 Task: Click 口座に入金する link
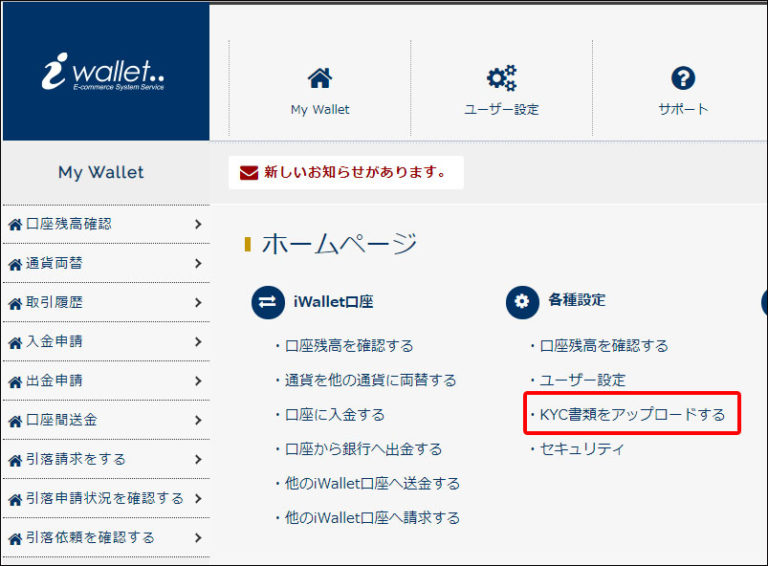click(x=335, y=415)
